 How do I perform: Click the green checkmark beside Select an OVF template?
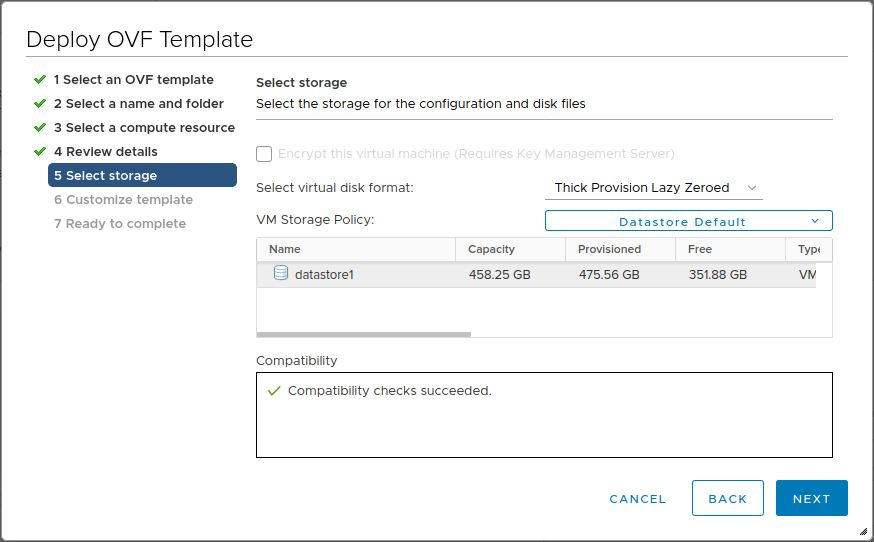point(40,79)
